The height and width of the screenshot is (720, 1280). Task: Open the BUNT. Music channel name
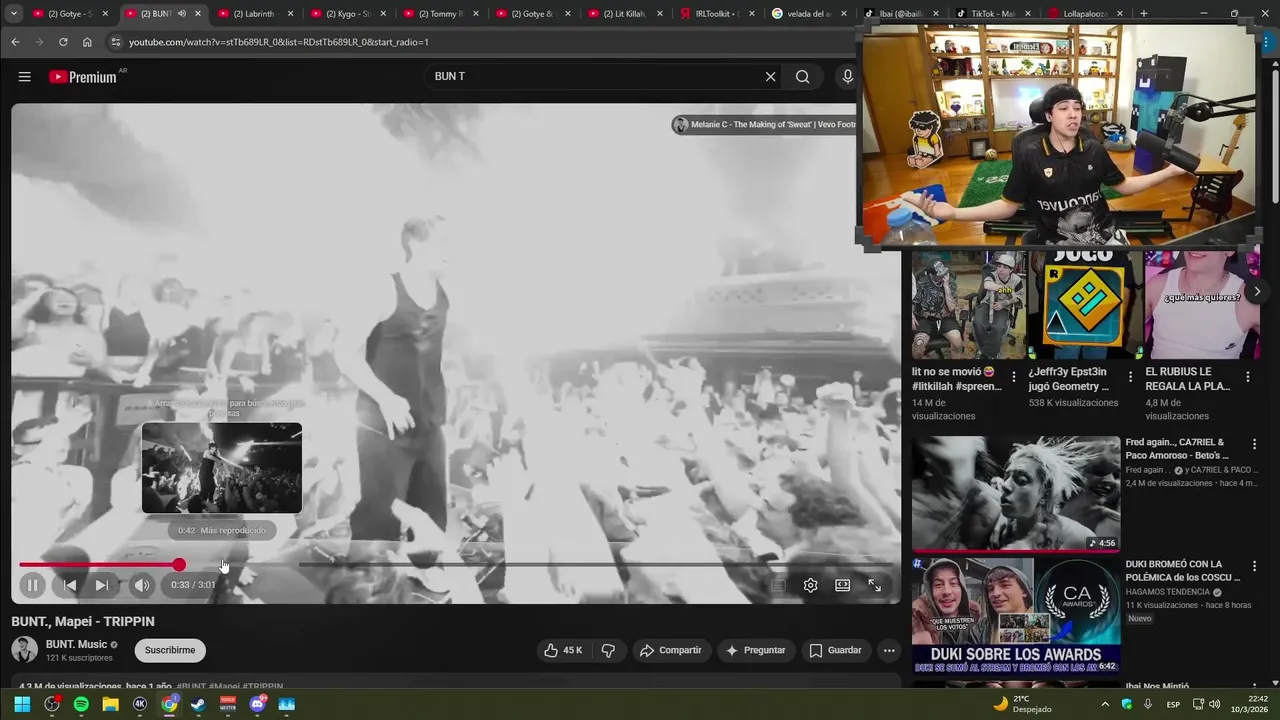click(76, 644)
